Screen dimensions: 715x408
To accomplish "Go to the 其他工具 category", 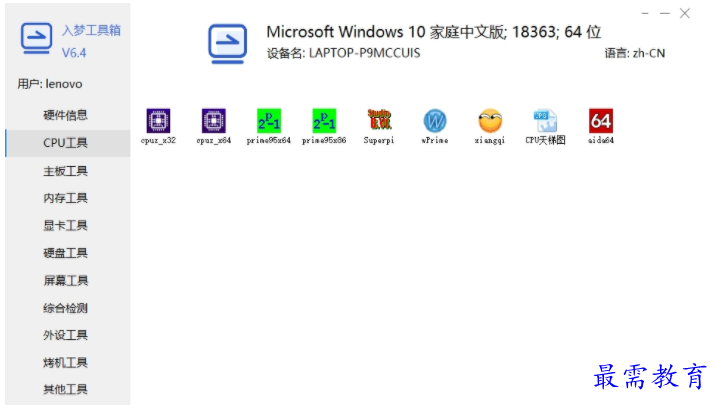I will 65,389.
